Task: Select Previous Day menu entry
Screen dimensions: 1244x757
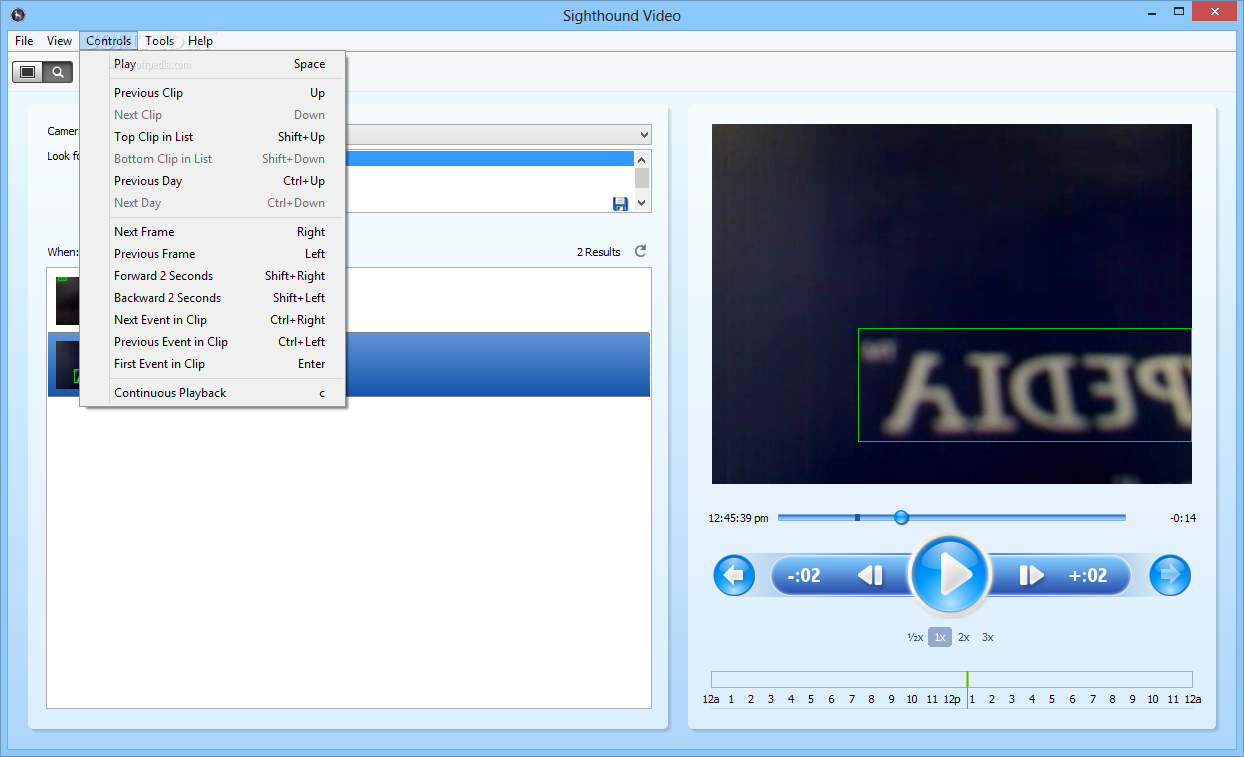Action: (x=213, y=181)
